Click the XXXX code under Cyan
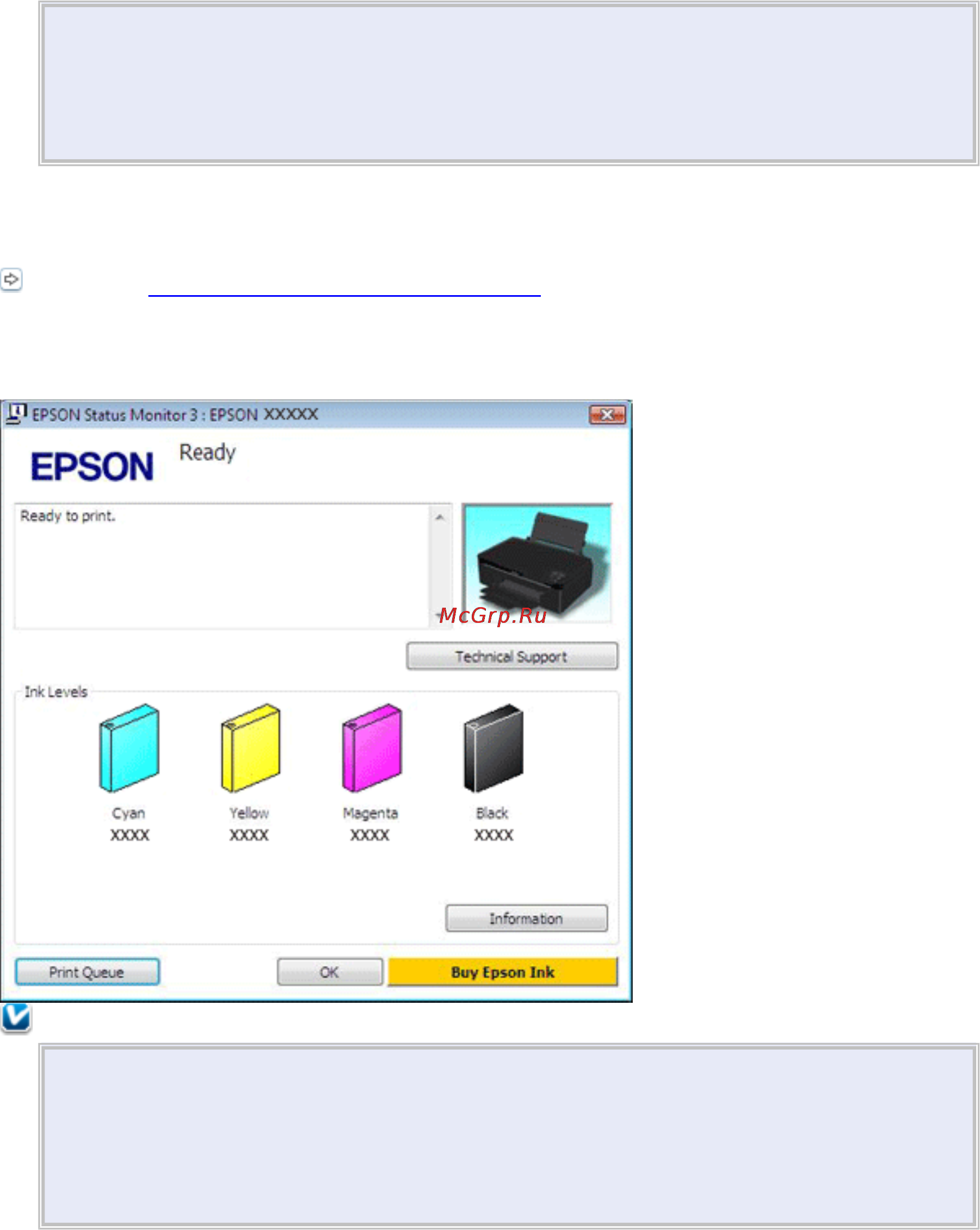Viewport: 980px width, 1230px height. 129,835
